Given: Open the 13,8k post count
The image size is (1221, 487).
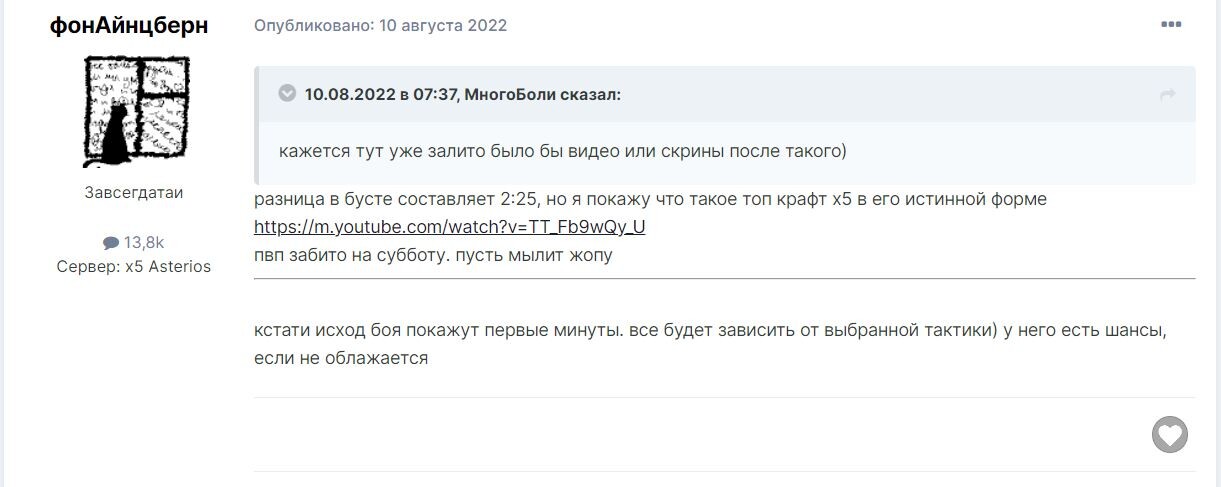Looking at the screenshot, I should pos(144,242).
